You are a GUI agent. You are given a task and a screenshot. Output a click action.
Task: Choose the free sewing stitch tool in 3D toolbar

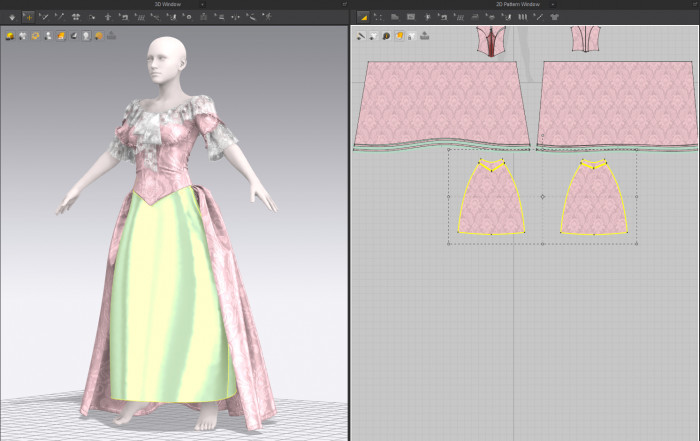(x=140, y=17)
